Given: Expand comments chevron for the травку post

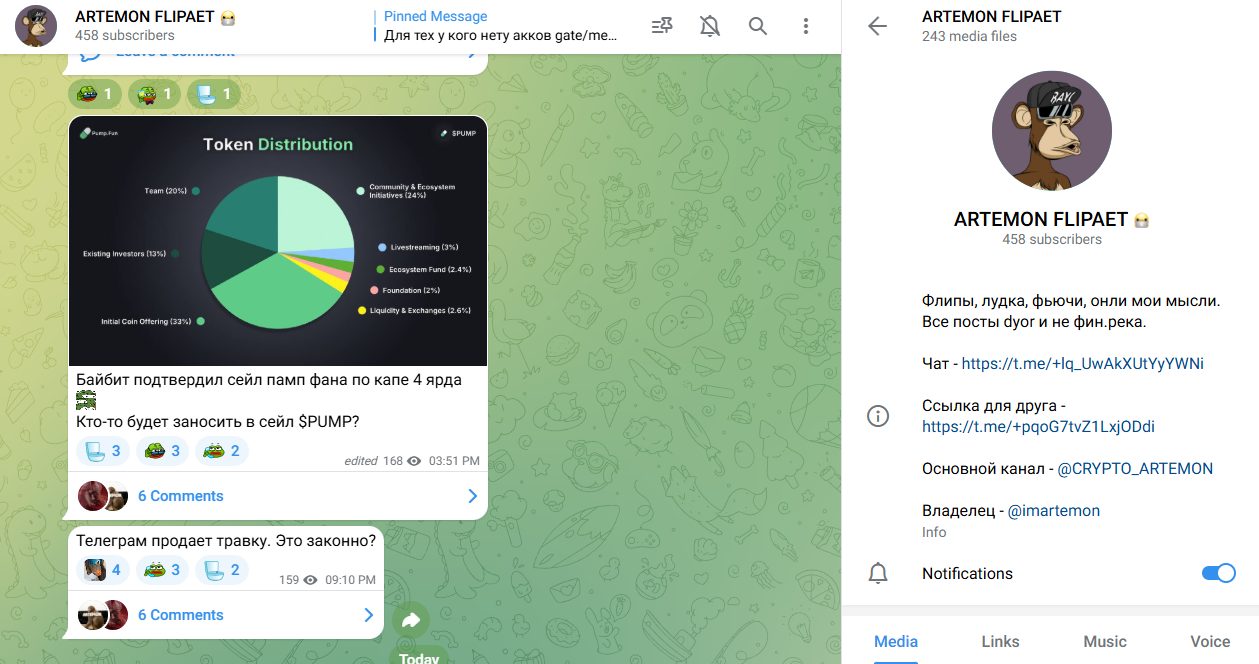Looking at the screenshot, I should pos(368,615).
